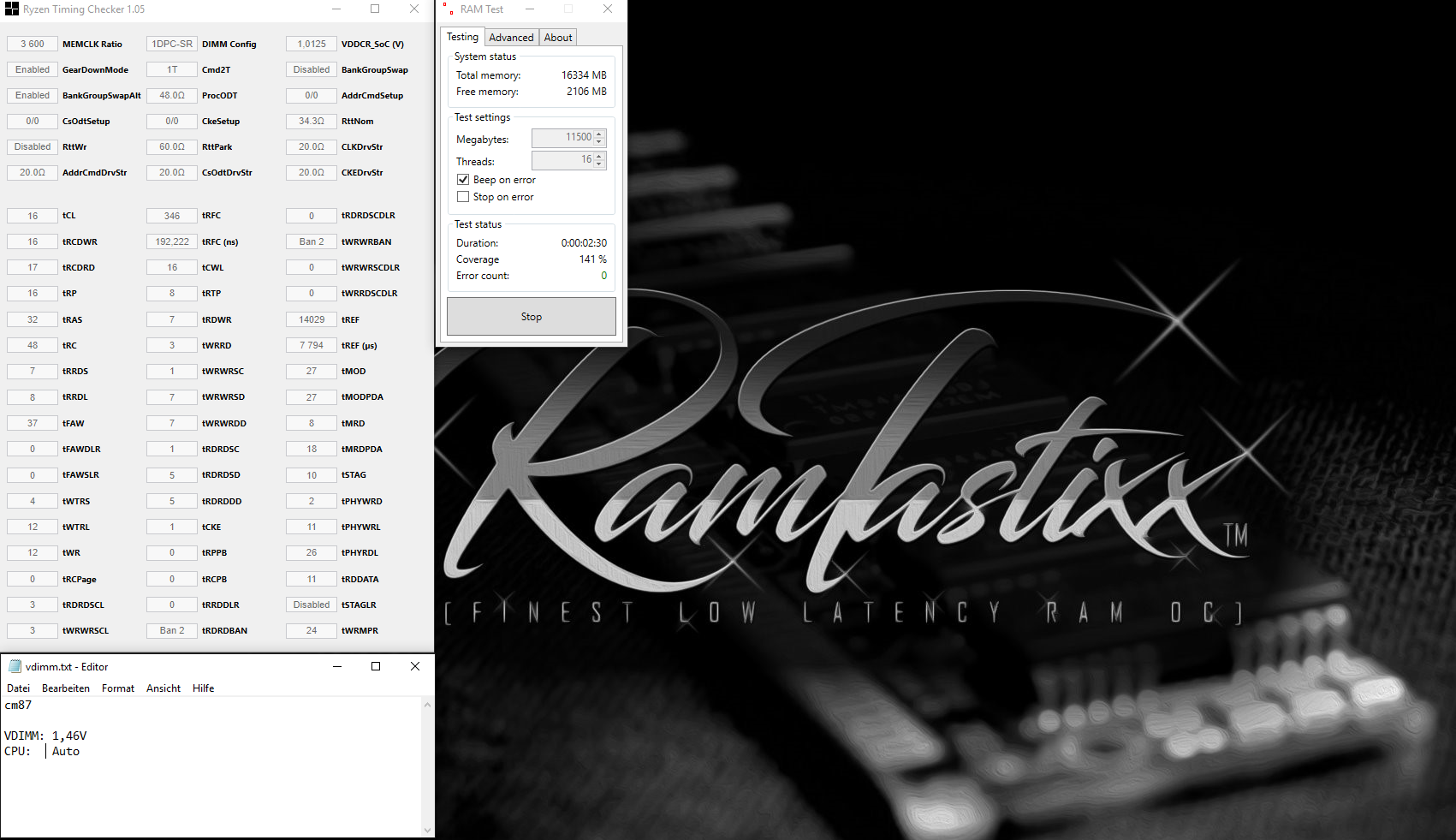Open the About tab in RAM Test
1456x840 pixels.
[558, 38]
